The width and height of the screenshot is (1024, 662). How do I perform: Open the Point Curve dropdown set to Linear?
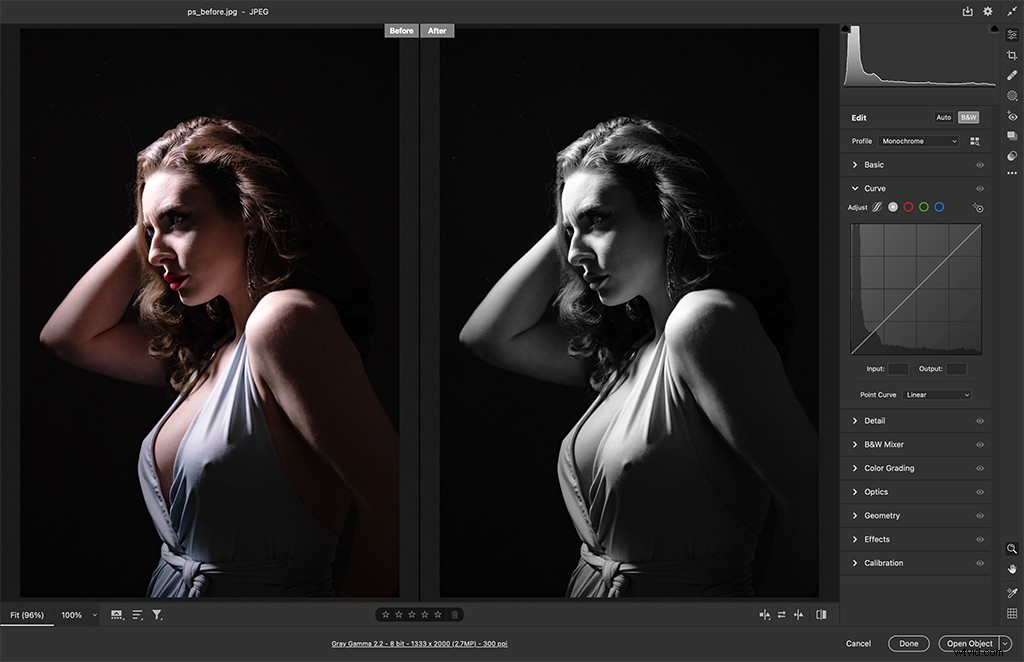pyautogui.click(x=936, y=394)
